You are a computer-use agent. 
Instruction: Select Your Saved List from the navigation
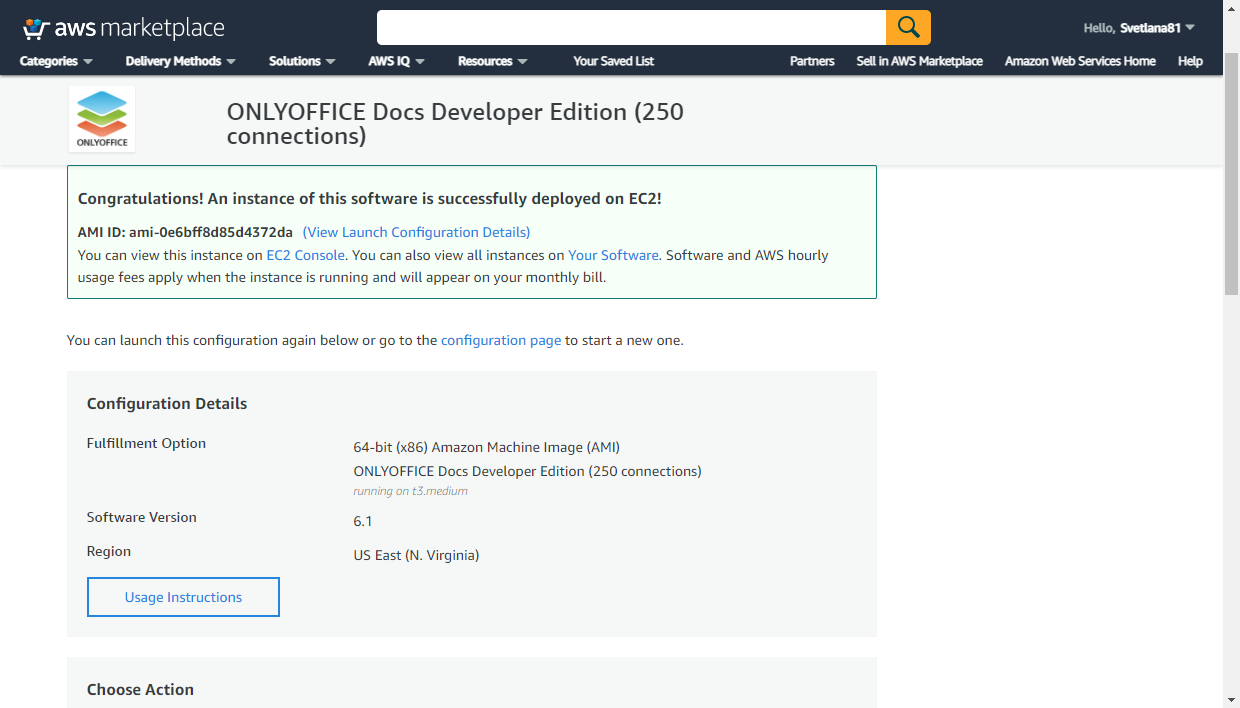point(613,61)
